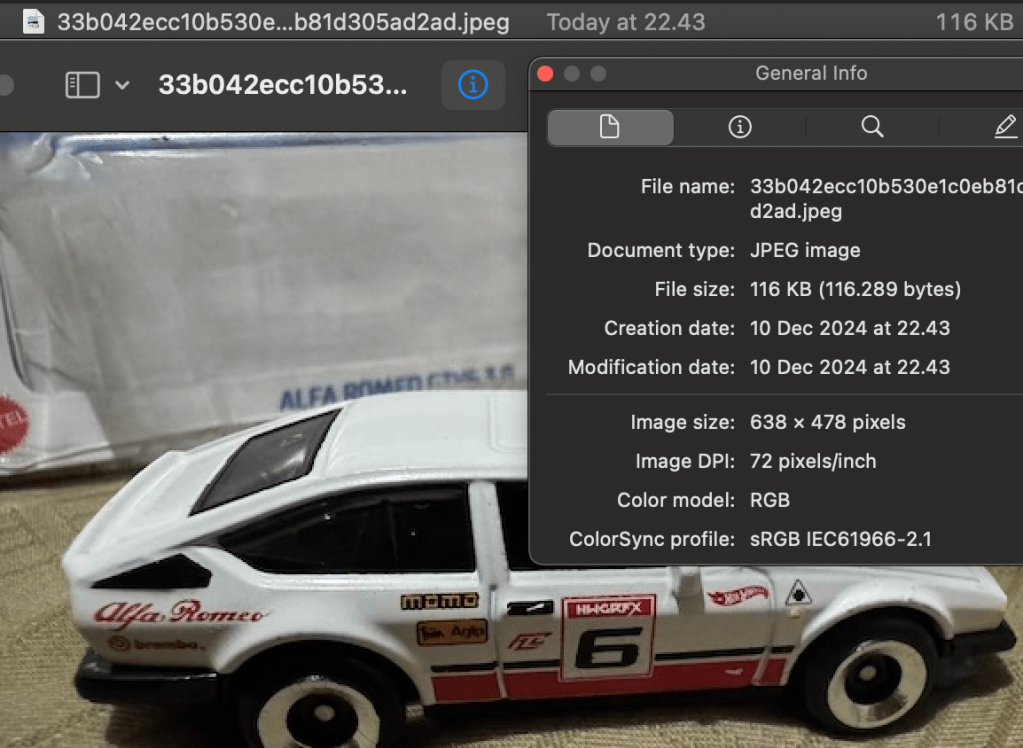Click the sidebar view icon in toolbar
The height and width of the screenshot is (748, 1023).
pos(82,85)
